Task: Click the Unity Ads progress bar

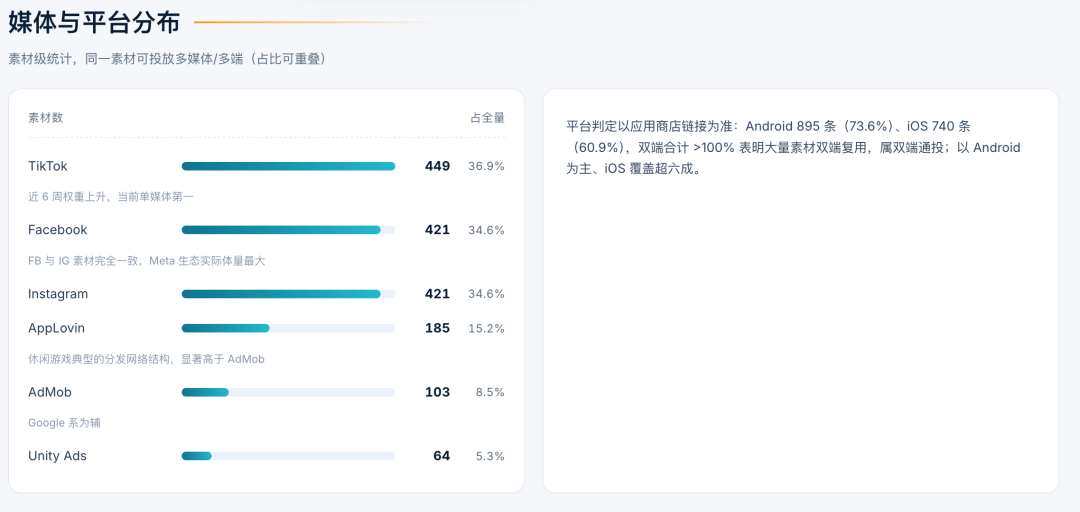Action: click(x=289, y=455)
